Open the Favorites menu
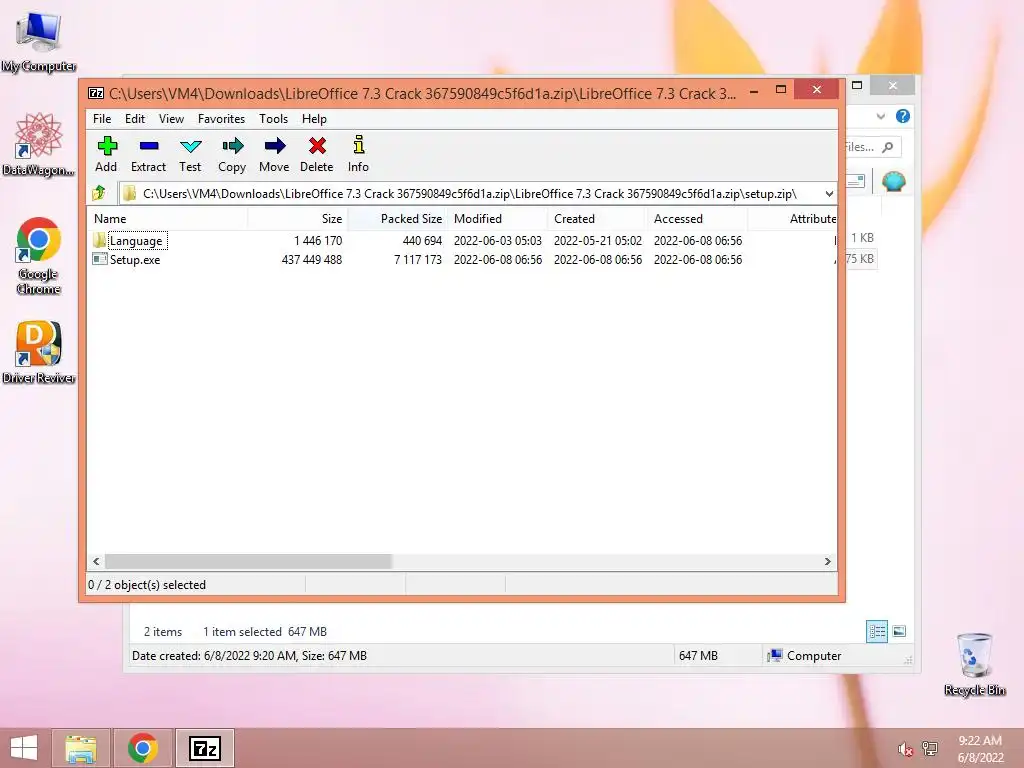This screenshot has height=768, width=1024. [x=221, y=119]
